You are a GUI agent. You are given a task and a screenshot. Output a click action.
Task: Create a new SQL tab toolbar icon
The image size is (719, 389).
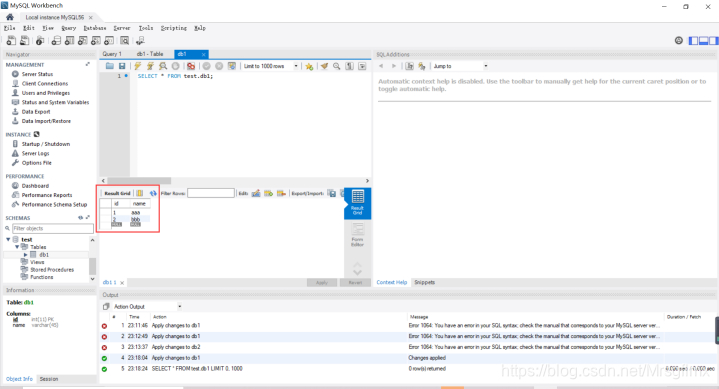click(11, 41)
